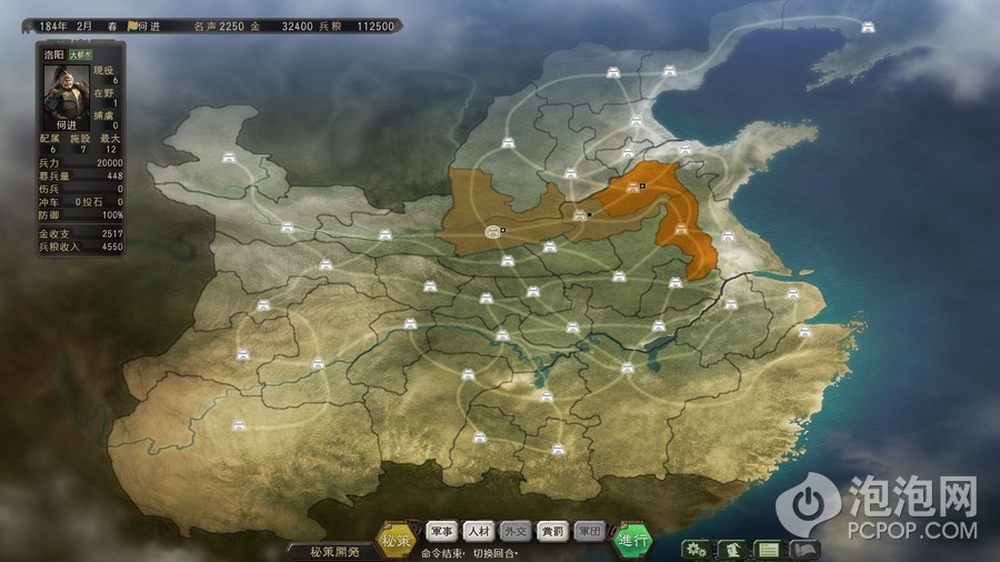Open the 人材 command menu
This screenshot has height=562, width=1000.
click(479, 531)
